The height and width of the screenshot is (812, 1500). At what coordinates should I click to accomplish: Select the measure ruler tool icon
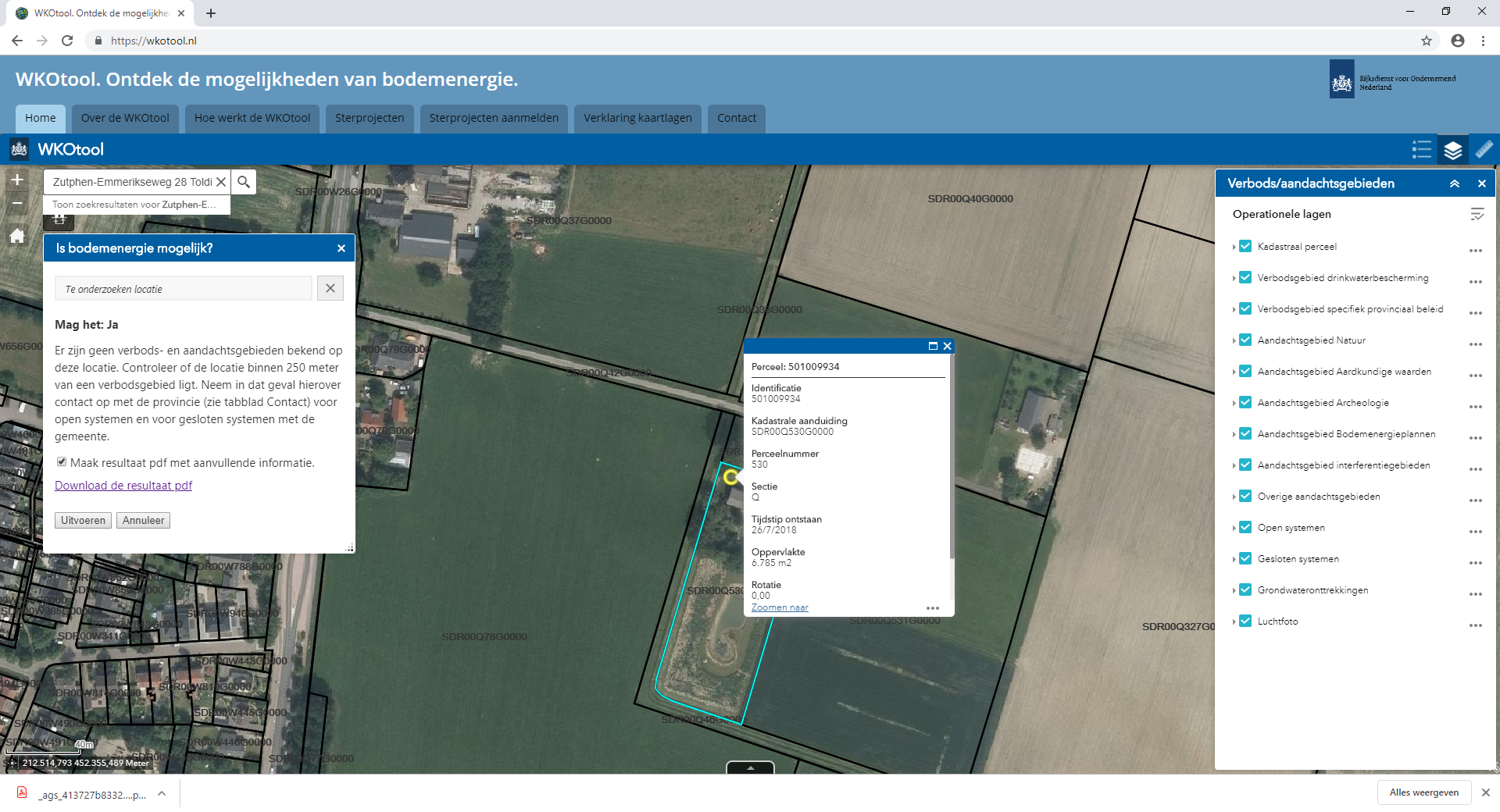(1484, 150)
